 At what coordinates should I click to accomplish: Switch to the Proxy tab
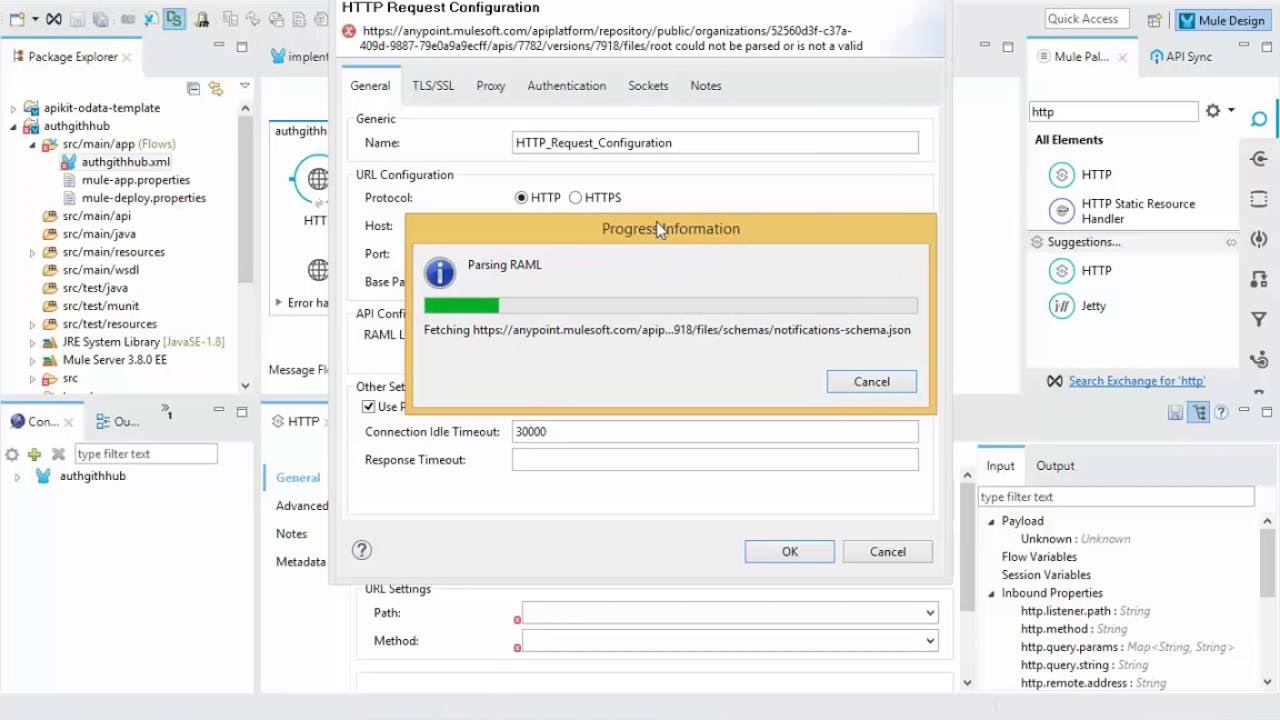point(490,86)
